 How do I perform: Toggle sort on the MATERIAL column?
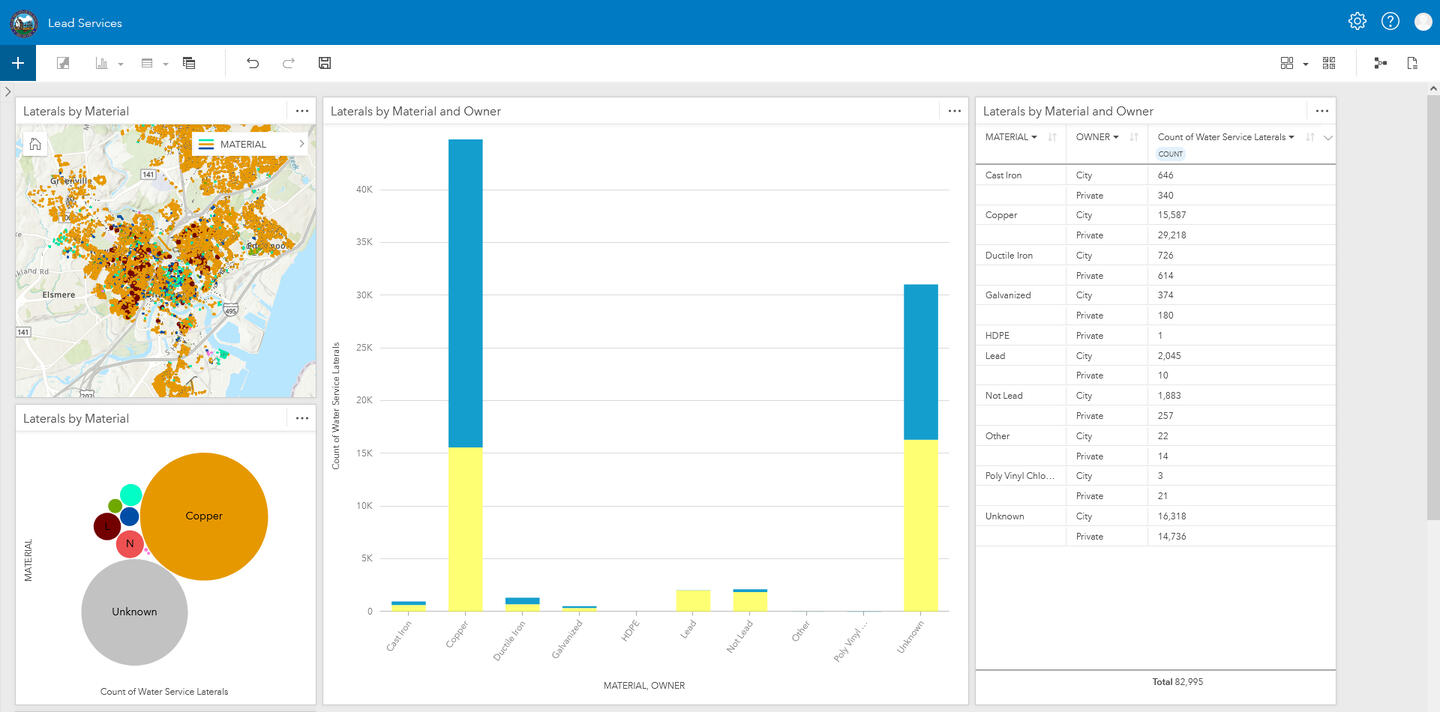[x=1051, y=137]
